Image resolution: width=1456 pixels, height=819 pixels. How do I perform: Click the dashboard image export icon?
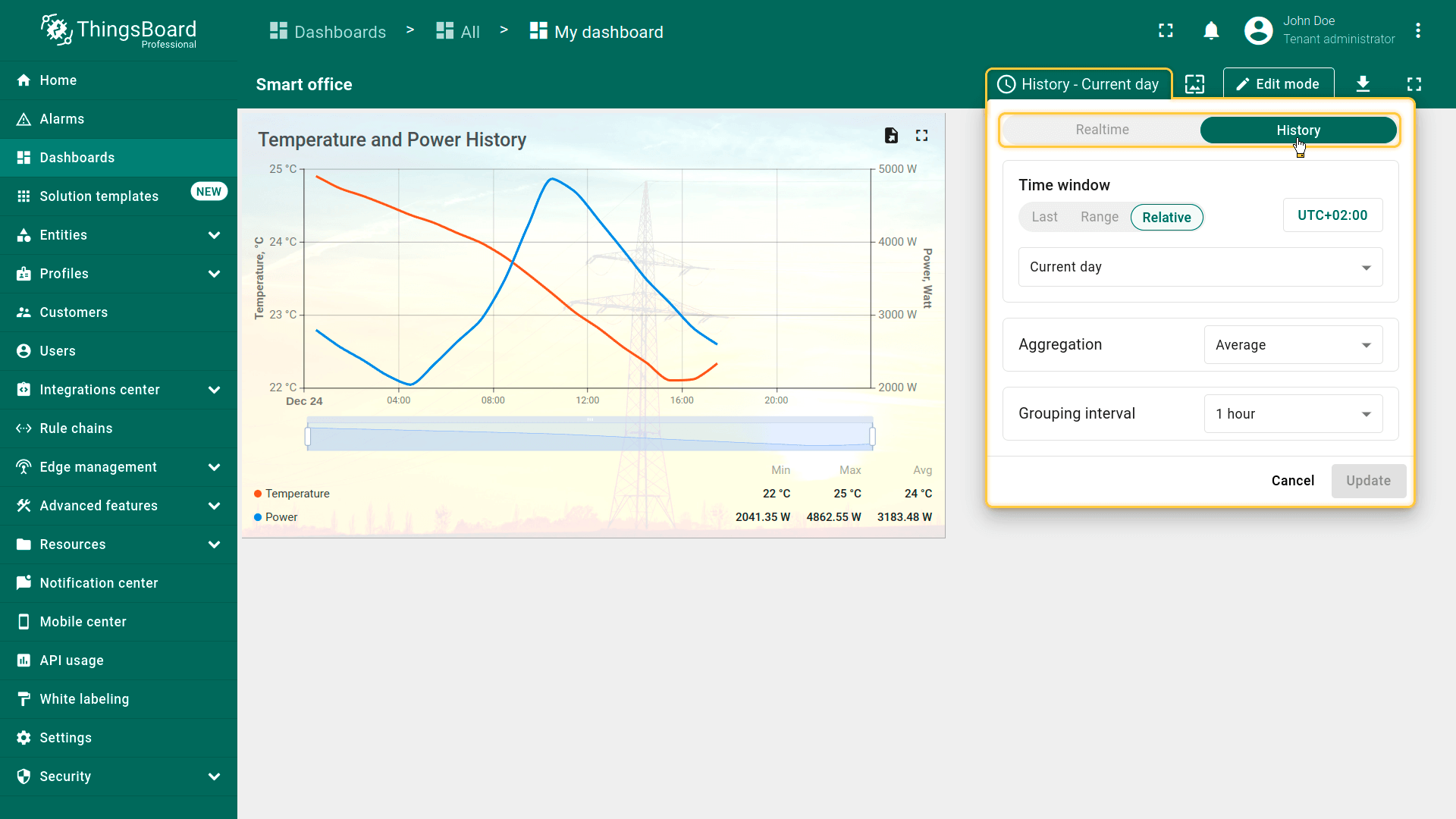[x=1194, y=84]
